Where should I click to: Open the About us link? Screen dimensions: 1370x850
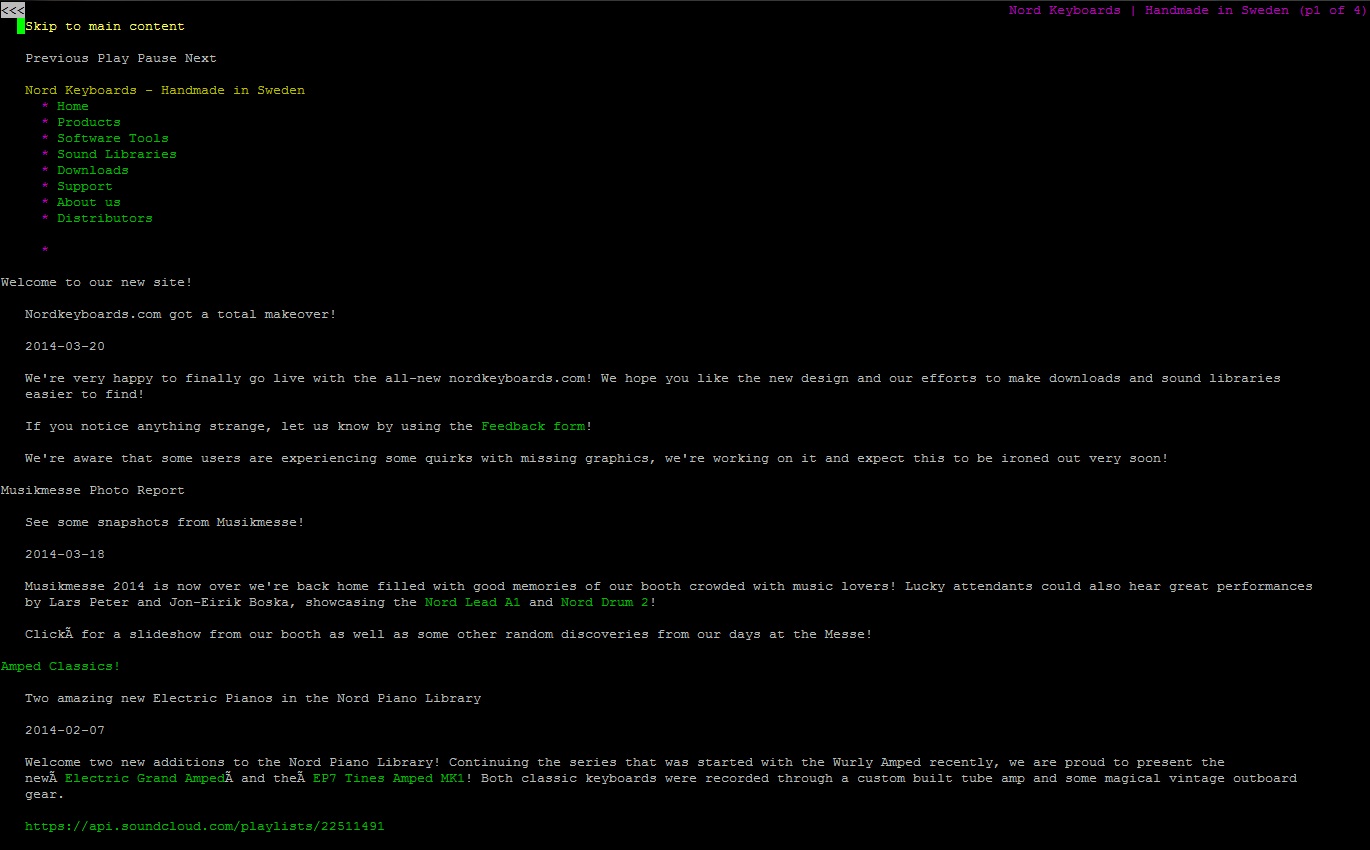pyautogui.click(x=89, y=202)
